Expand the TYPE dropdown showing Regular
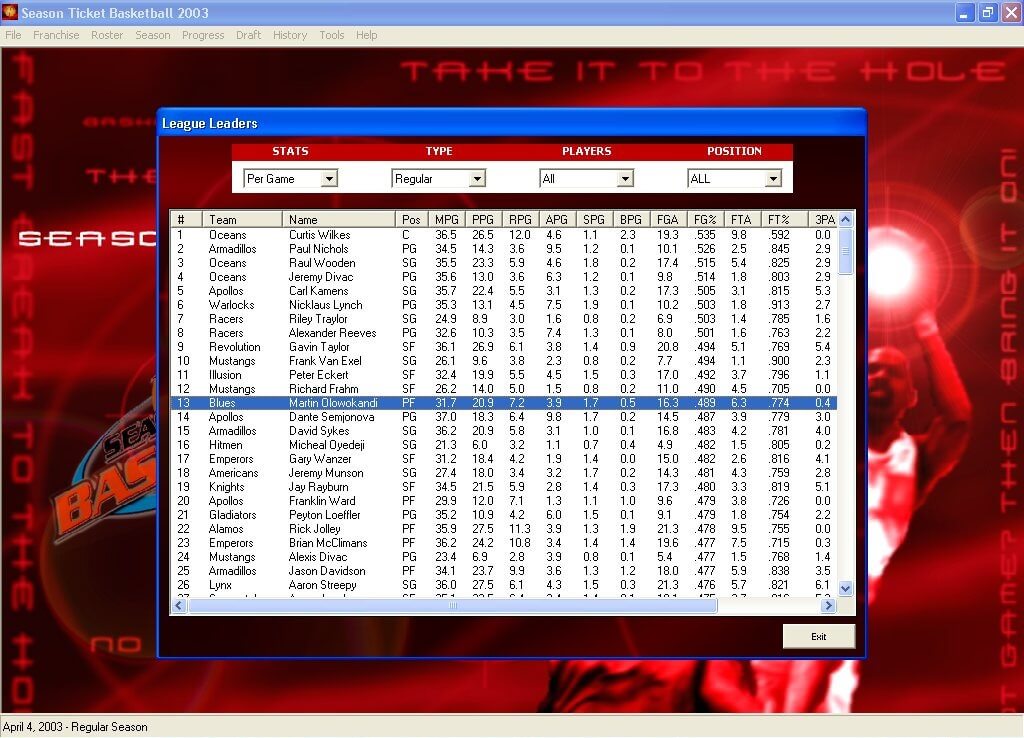This screenshot has height=738, width=1024. [477, 178]
